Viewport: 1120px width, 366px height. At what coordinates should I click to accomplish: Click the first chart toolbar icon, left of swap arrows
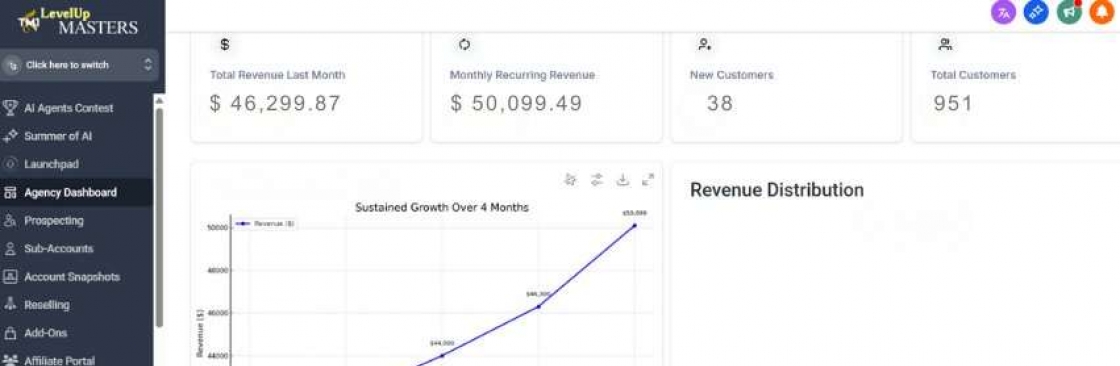tap(570, 179)
